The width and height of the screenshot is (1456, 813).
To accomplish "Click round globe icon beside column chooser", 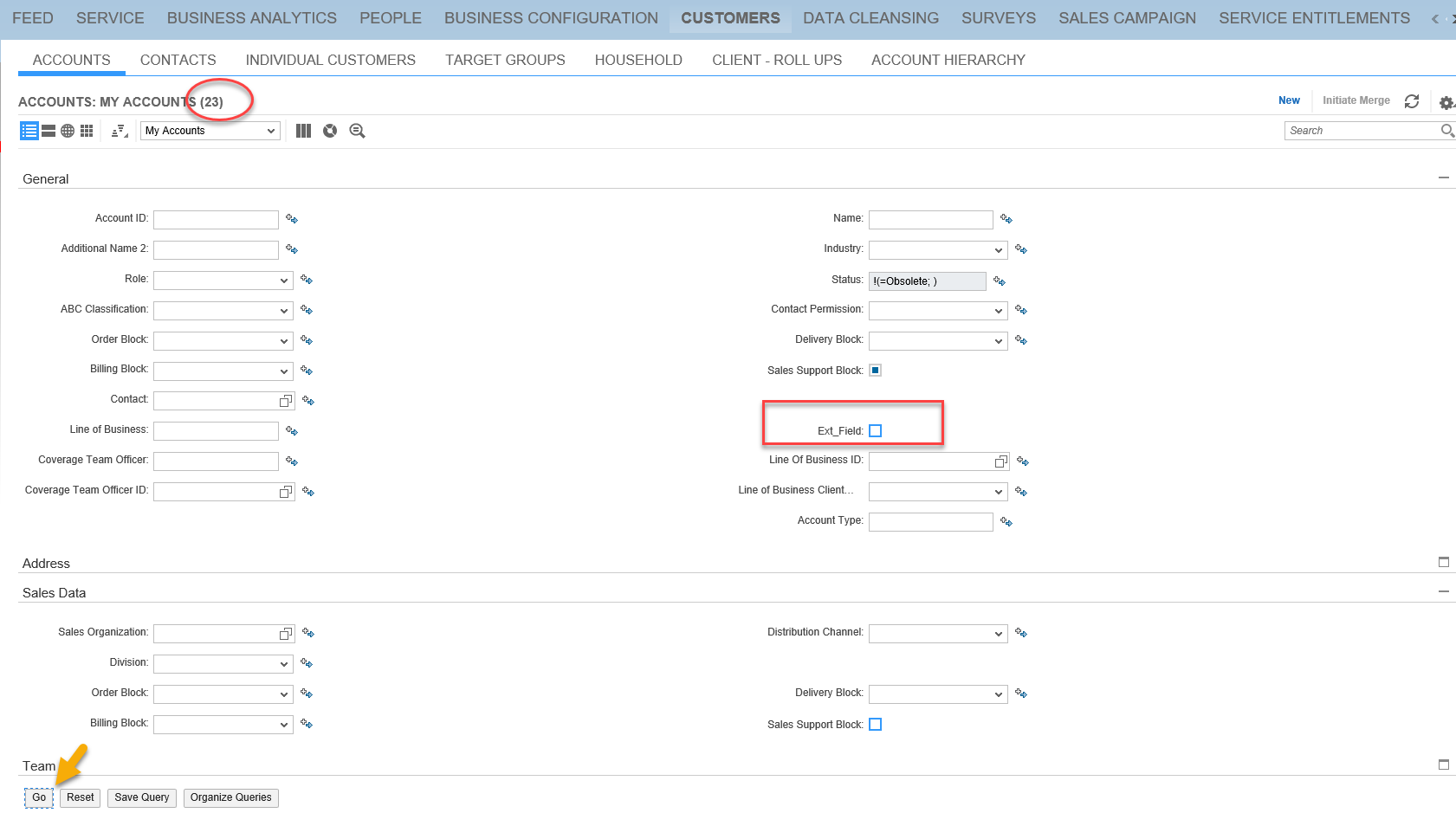I will [330, 131].
